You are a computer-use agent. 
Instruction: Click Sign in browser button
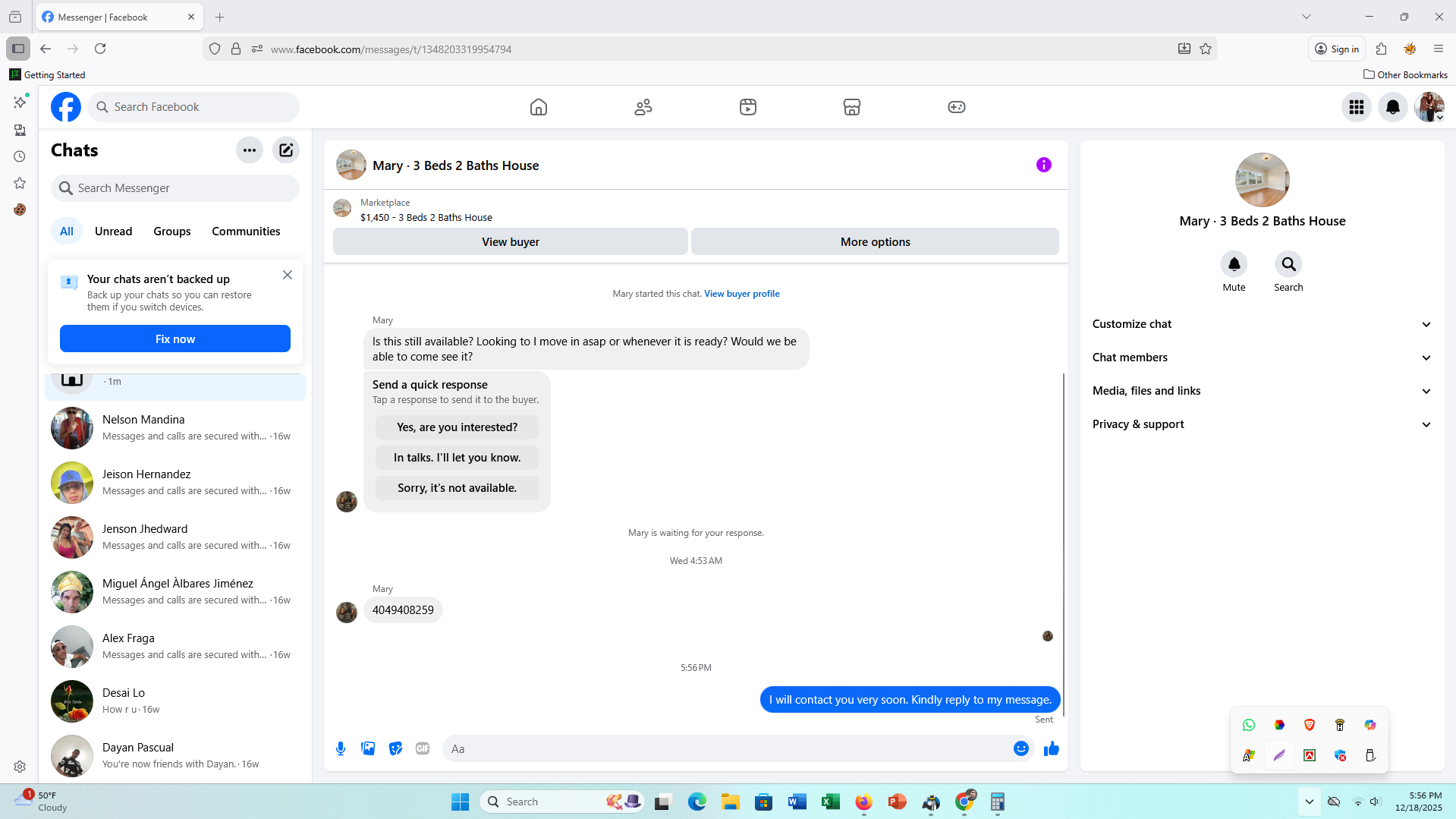pos(1337,49)
